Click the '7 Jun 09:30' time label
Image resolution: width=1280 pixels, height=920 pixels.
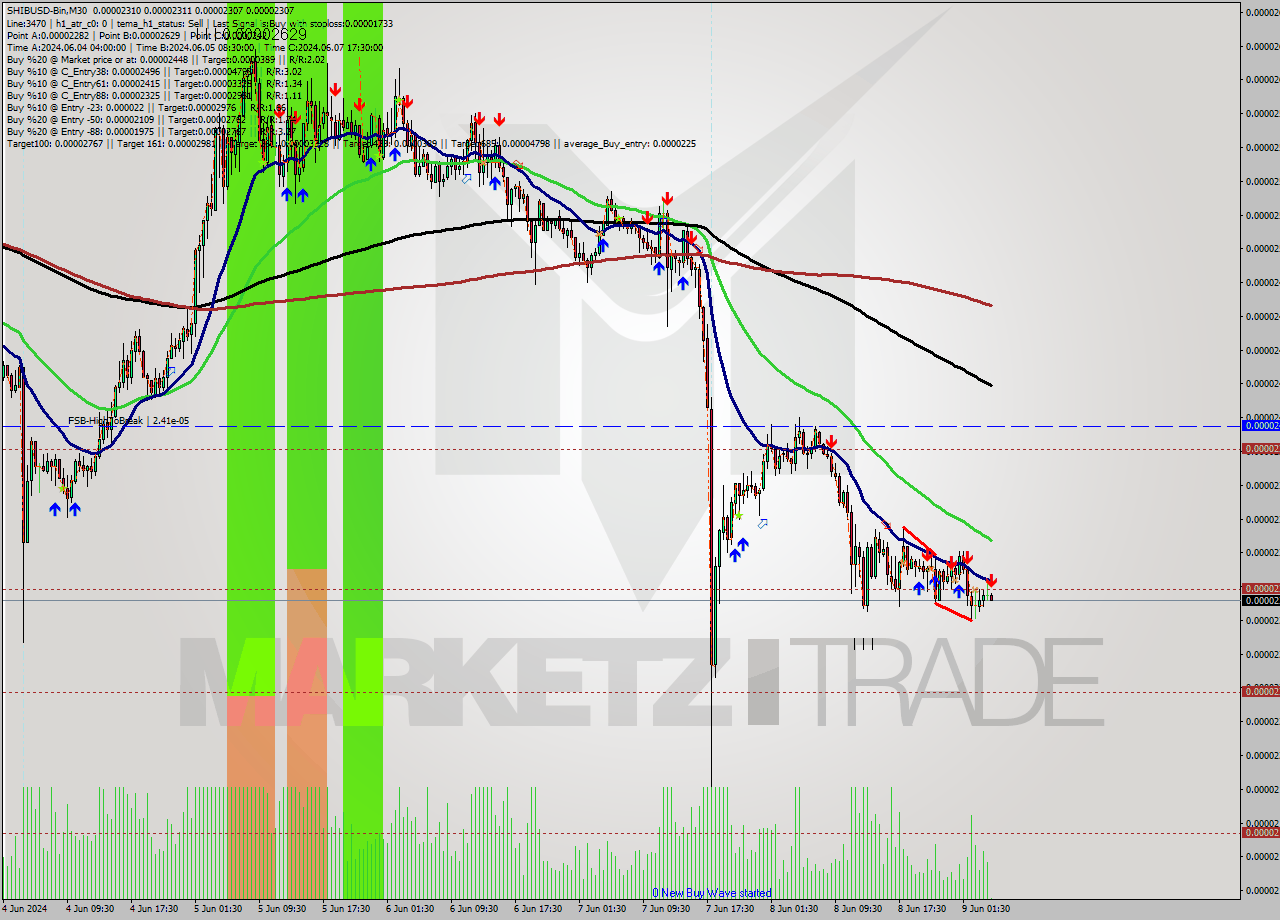(x=665, y=909)
